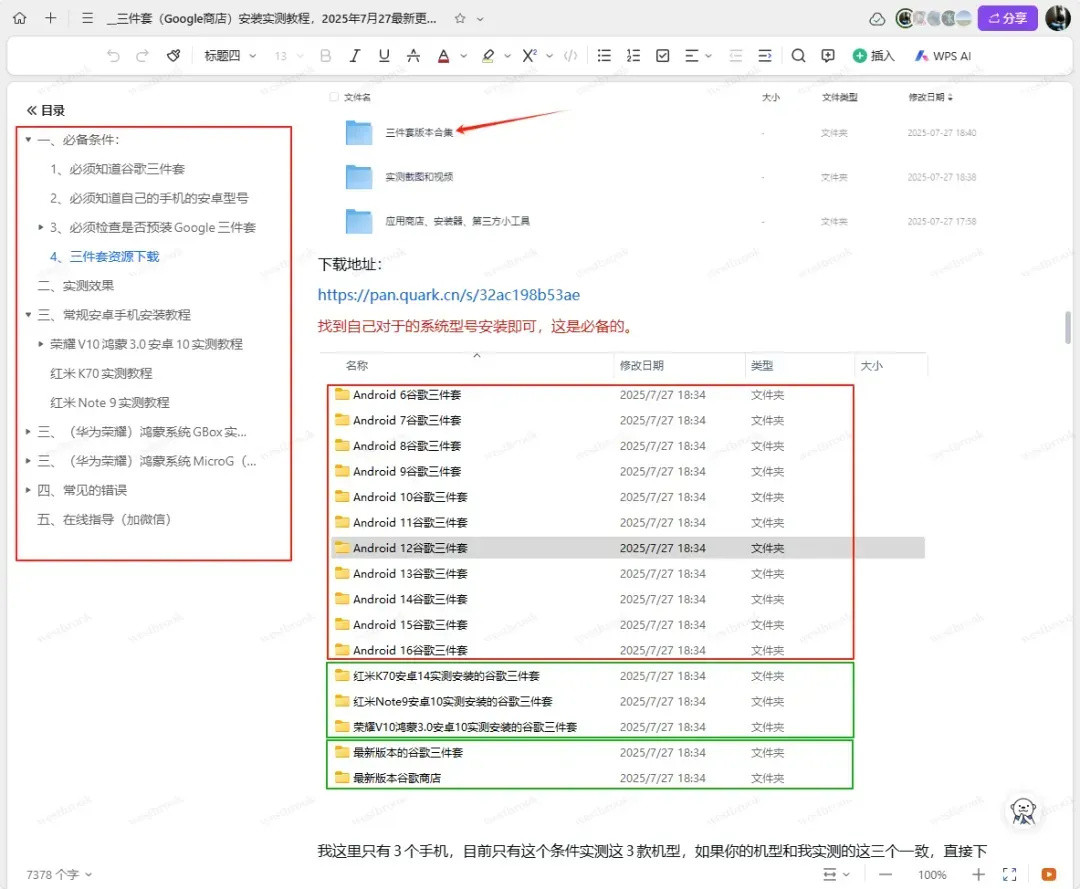Expand the 鸿蒙系统MicroG outline section
Image resolution: width=1080 pixels, height=889 pixels.
pos(28,461)
